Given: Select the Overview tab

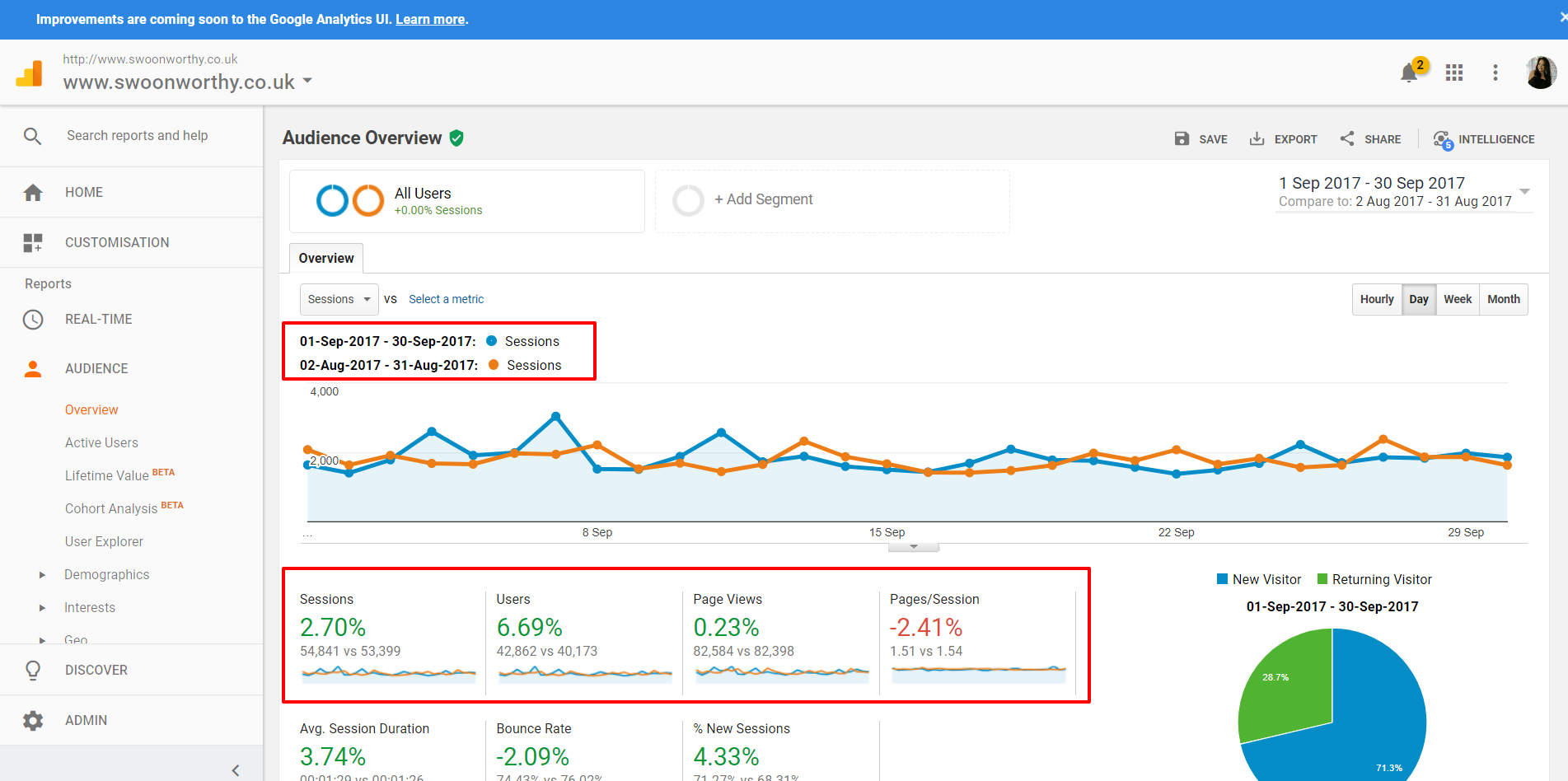Looking at the screenshot, I should tap(326, 258).
